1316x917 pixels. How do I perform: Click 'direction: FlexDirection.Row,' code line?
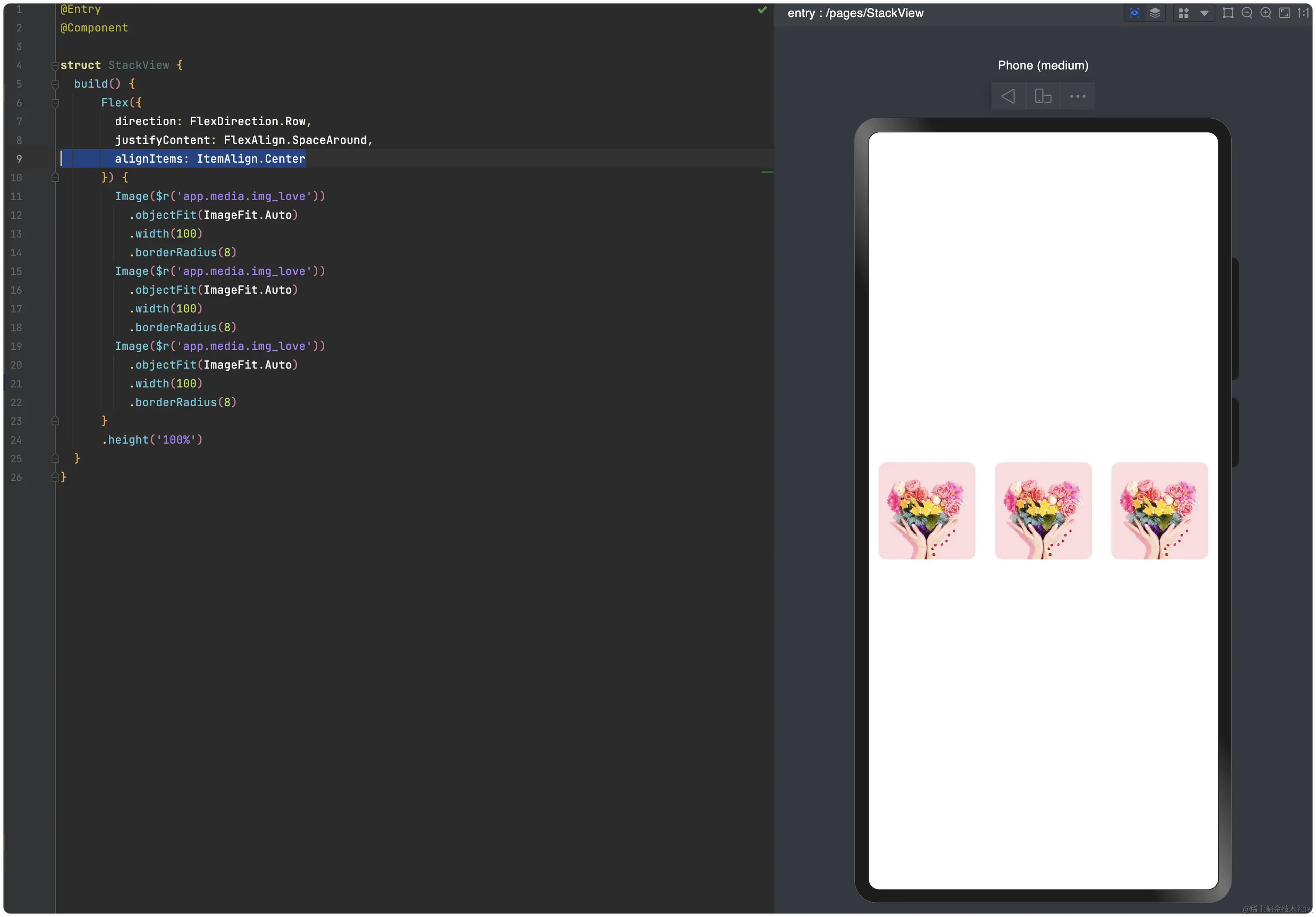pyautogui.click(x=213, y=121)
